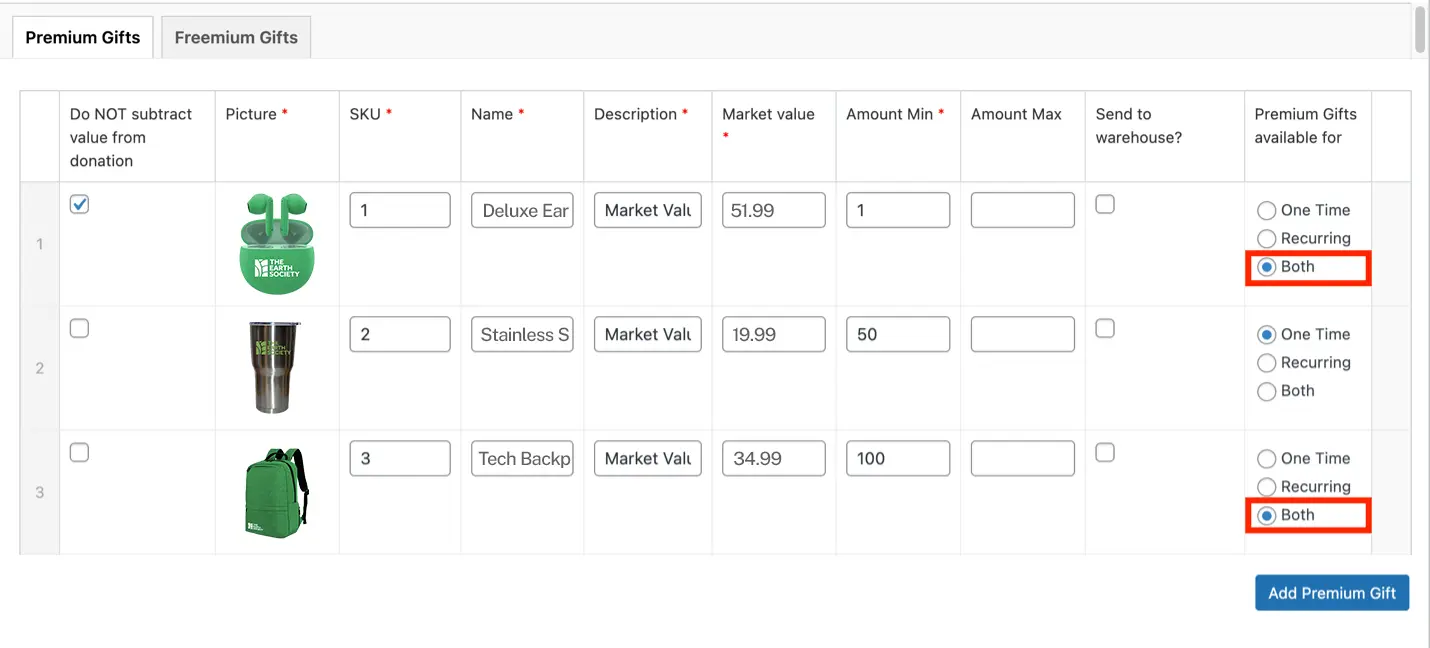Click the empty Amount Max field in row 1

pos(1022,210)
